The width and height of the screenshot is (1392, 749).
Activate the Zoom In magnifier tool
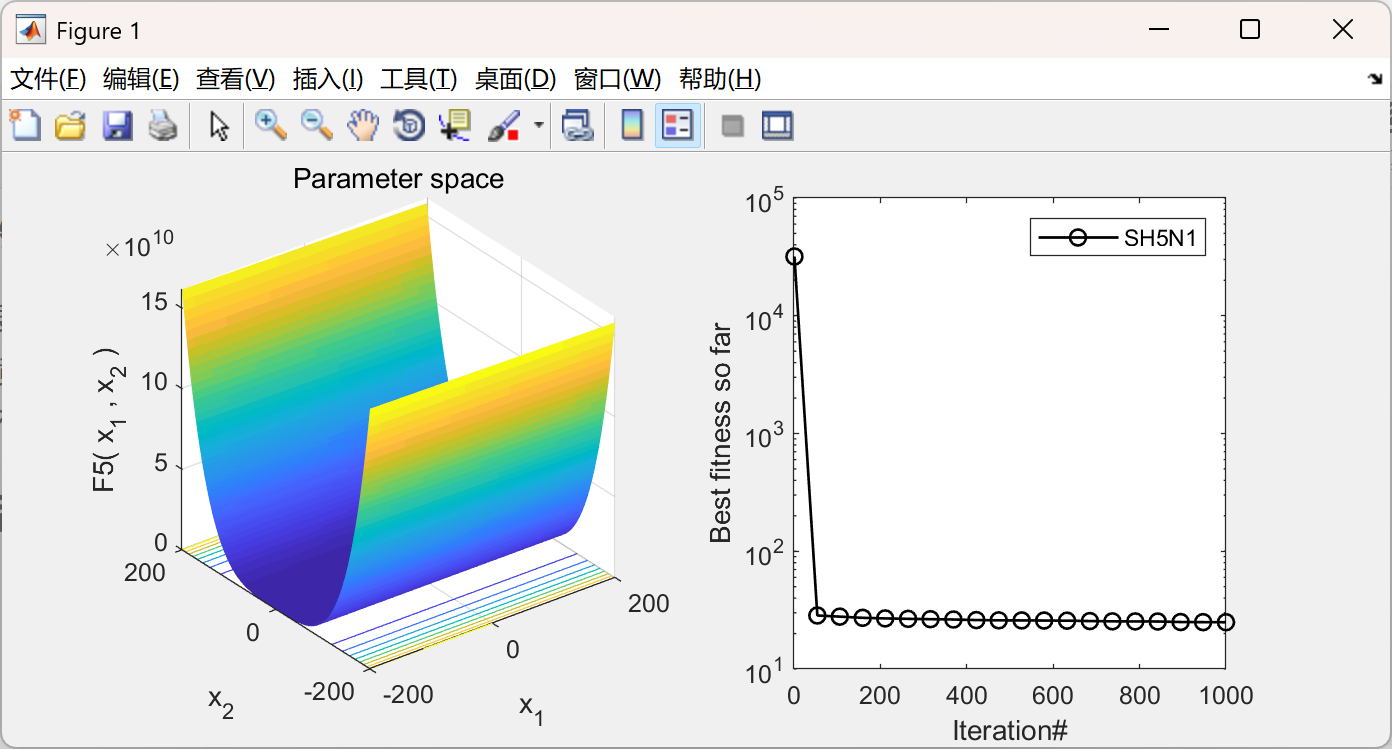[x=271, y=125]
